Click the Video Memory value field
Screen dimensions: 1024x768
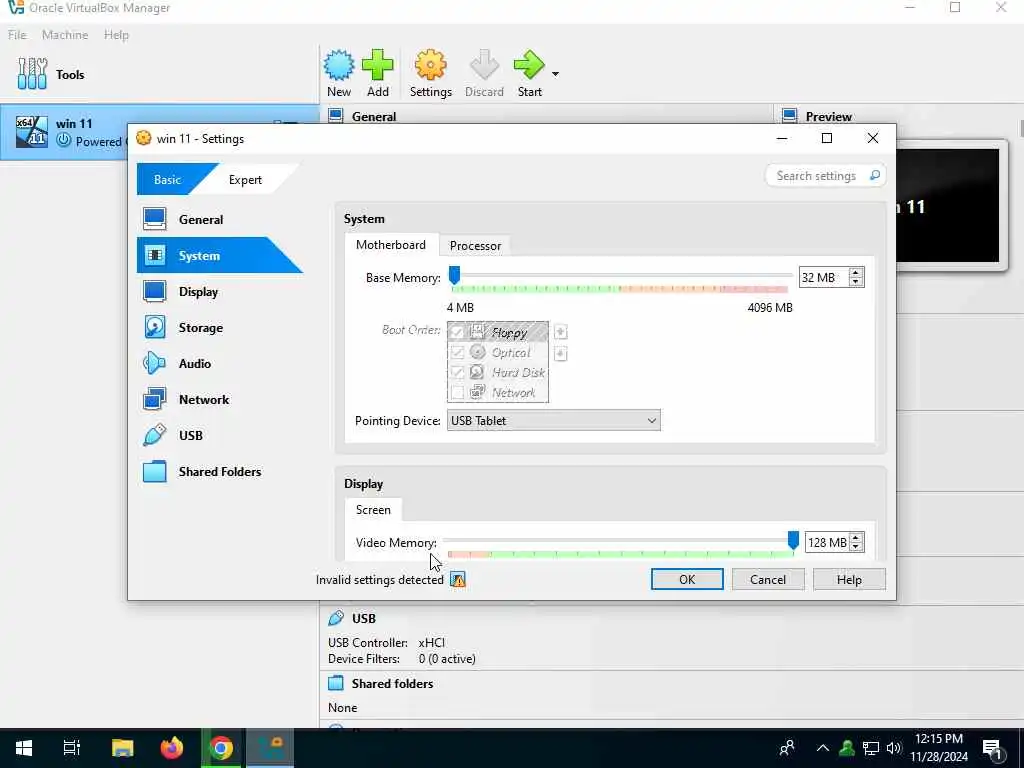827,542
